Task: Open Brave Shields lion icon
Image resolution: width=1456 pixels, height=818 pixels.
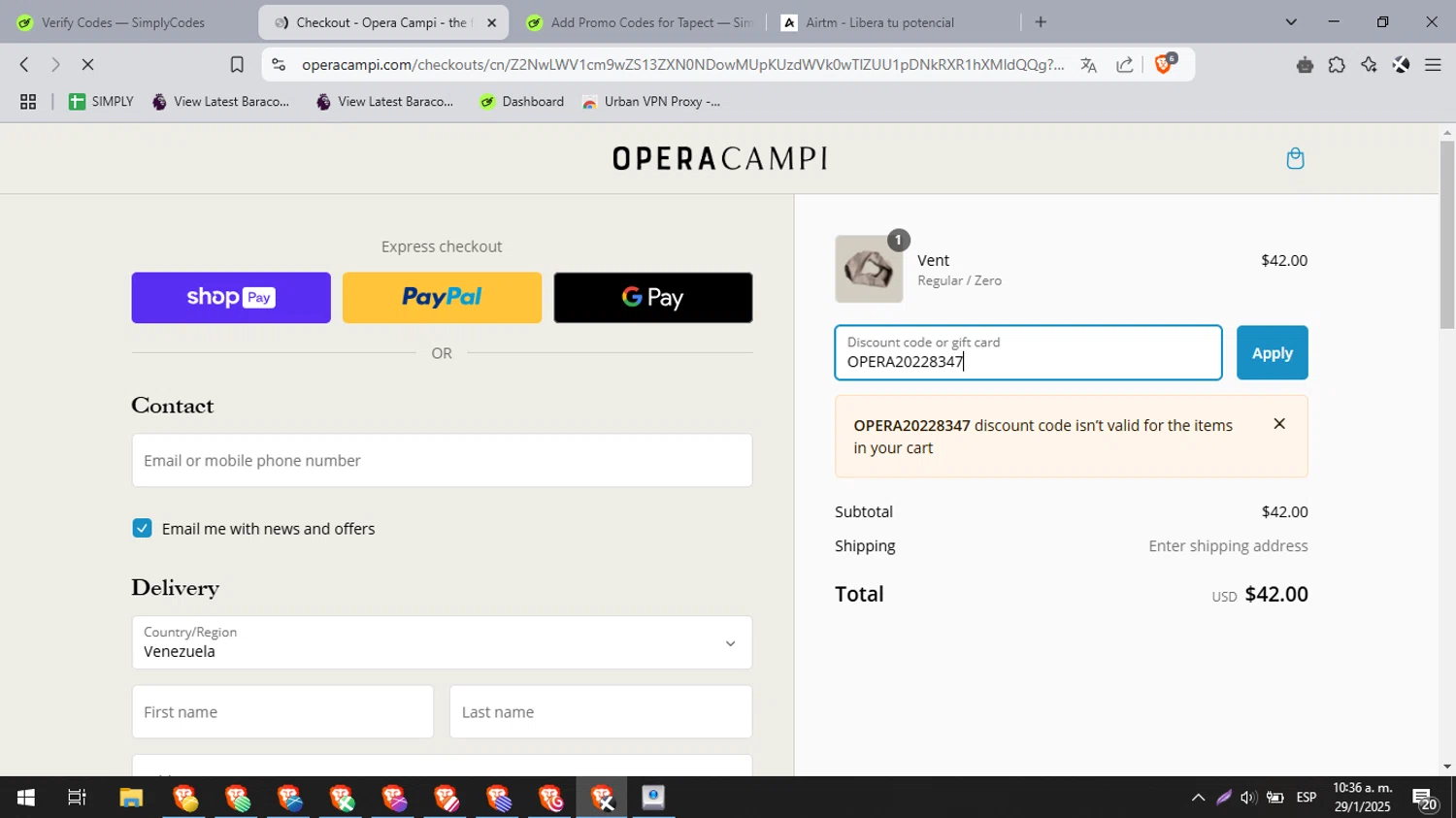Action: point(1164,65)
